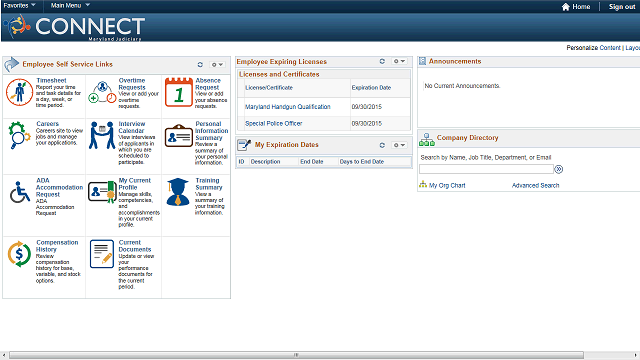Image resolution: width=640 pixels, height=360 pixels.
Task: Open Advanced Search in Company Directory
Action: click(536, 185)
